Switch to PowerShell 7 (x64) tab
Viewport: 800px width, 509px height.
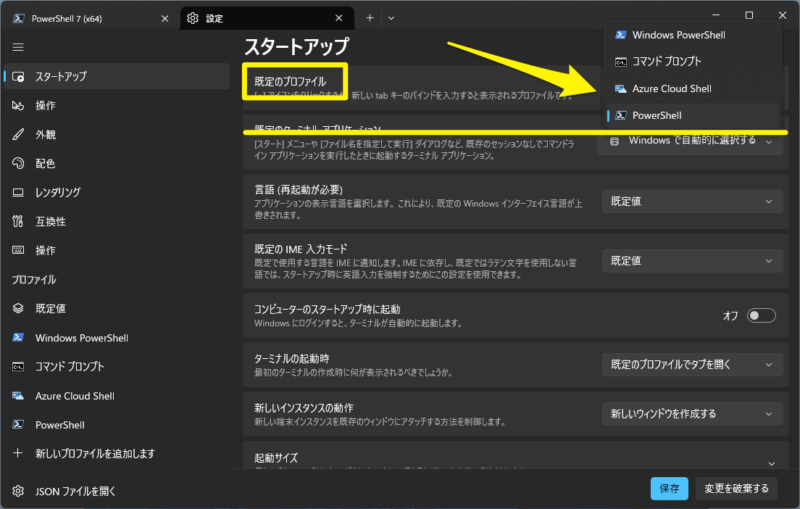[90, 18]
